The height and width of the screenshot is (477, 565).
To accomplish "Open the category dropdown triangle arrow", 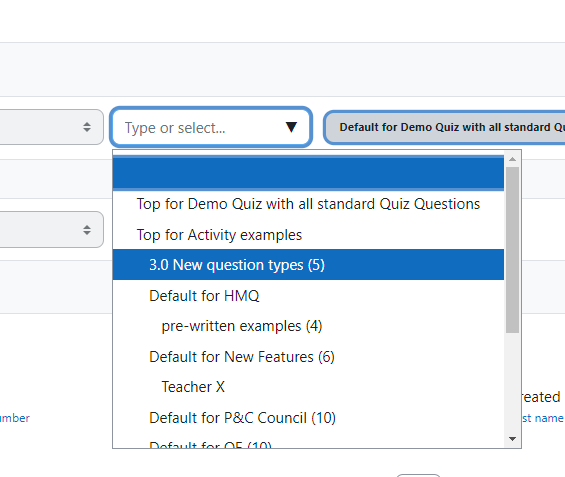I will tap(291, 127).
